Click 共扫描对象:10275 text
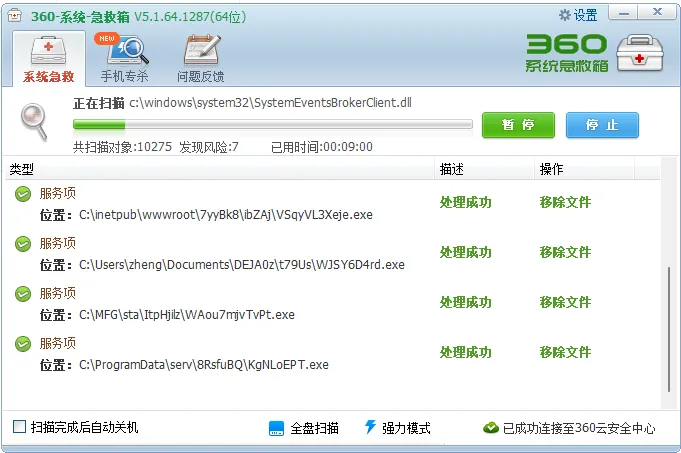 click(x=122, y=147)
